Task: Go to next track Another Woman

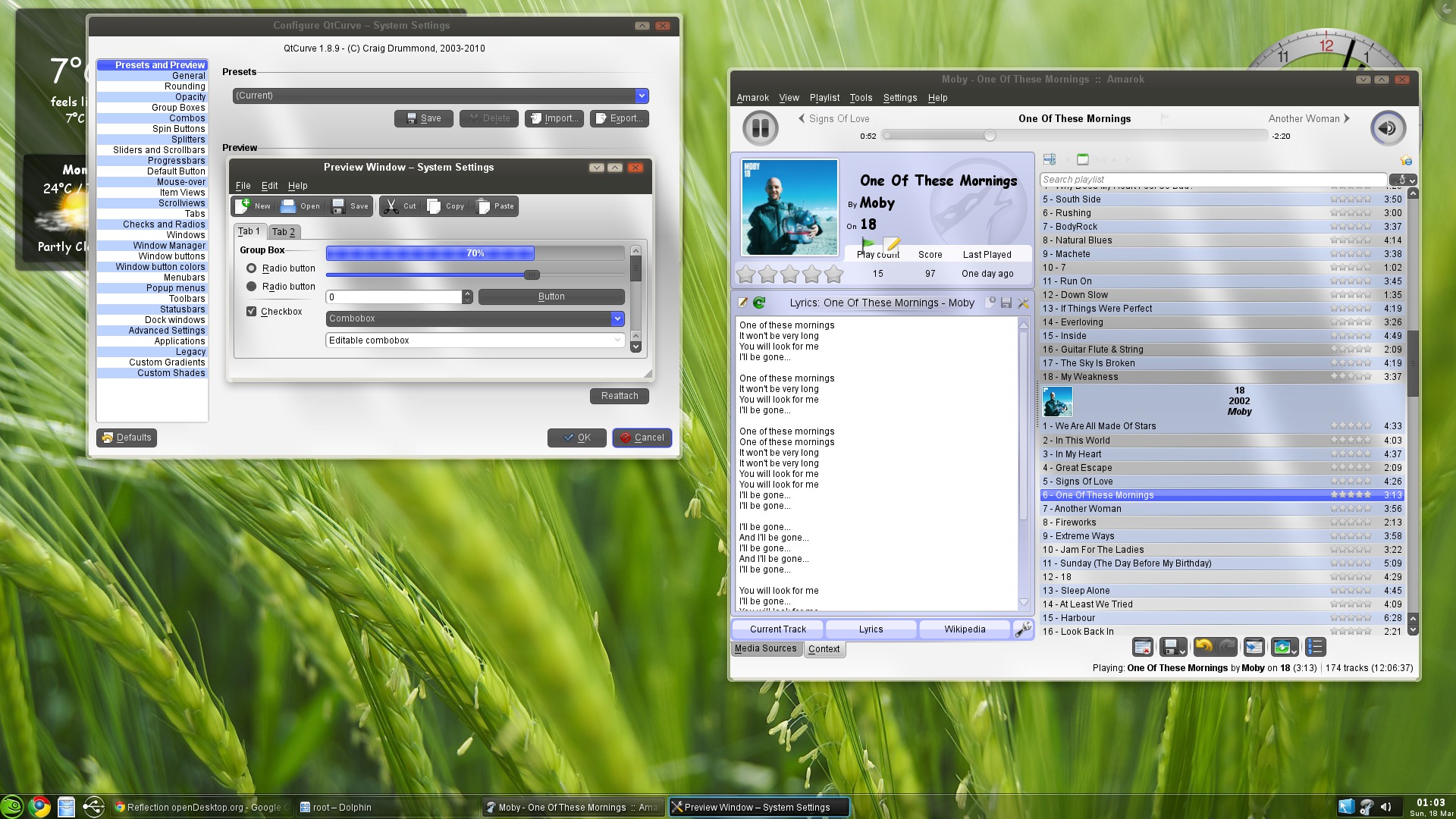Action: pos(1309,118)
